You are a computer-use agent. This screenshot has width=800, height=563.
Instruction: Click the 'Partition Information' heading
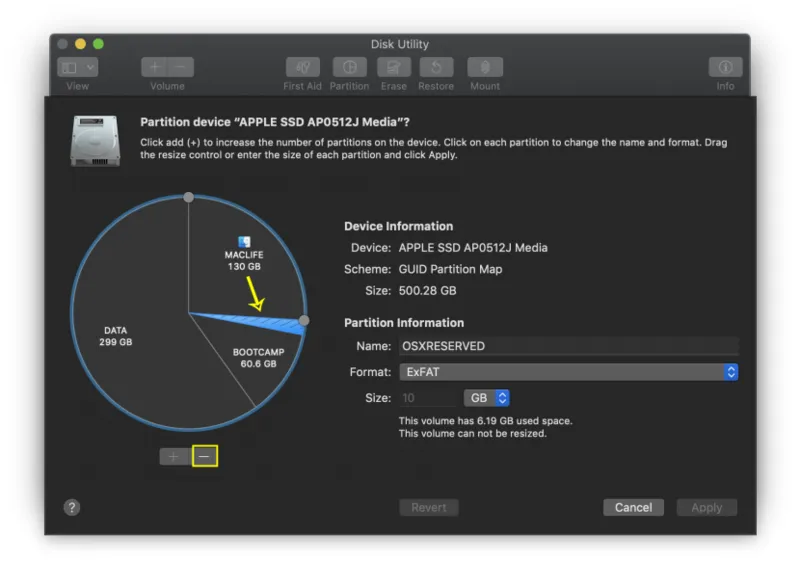[404, 323]
